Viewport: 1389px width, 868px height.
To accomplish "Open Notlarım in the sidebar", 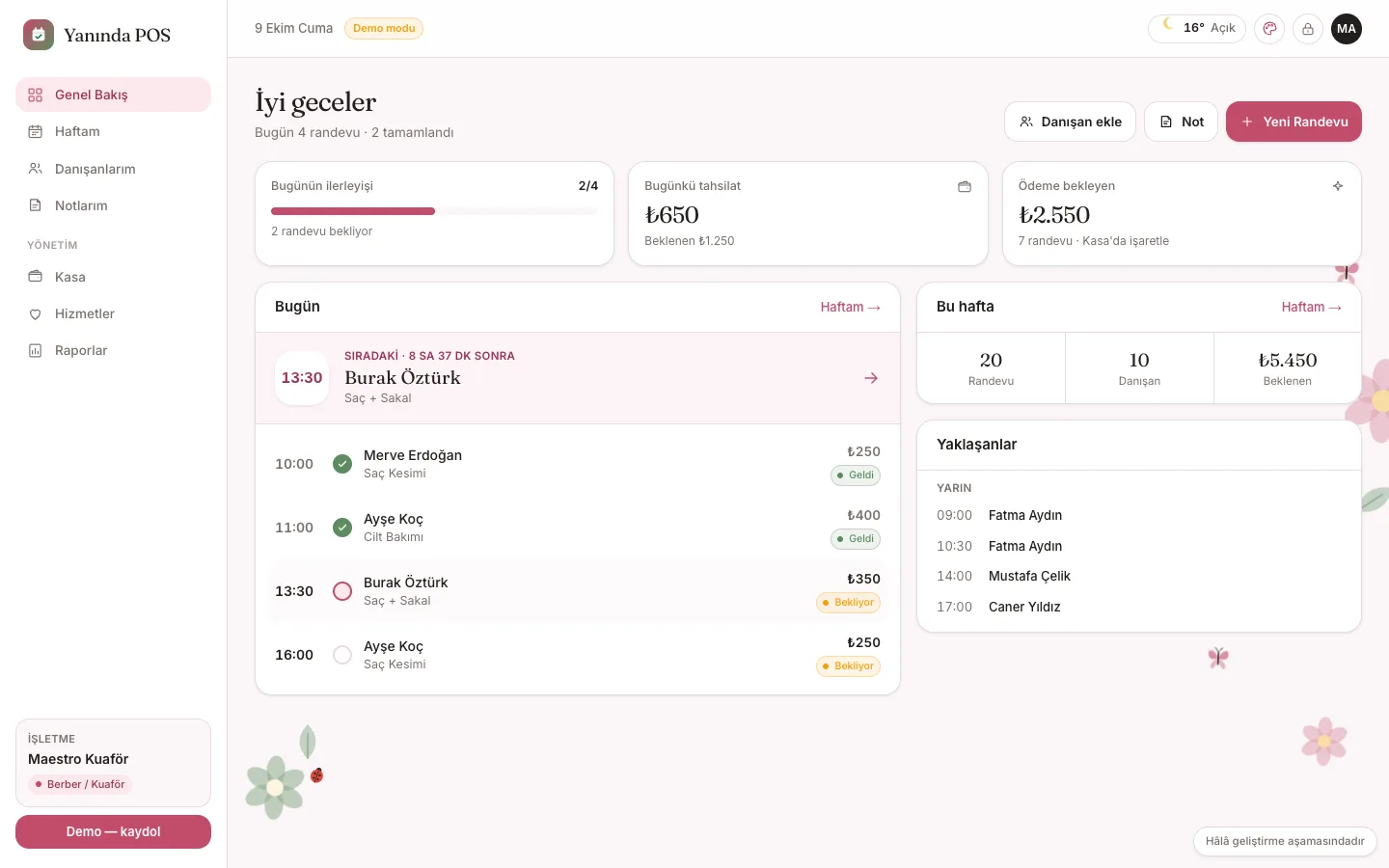I will click(113, 205).
